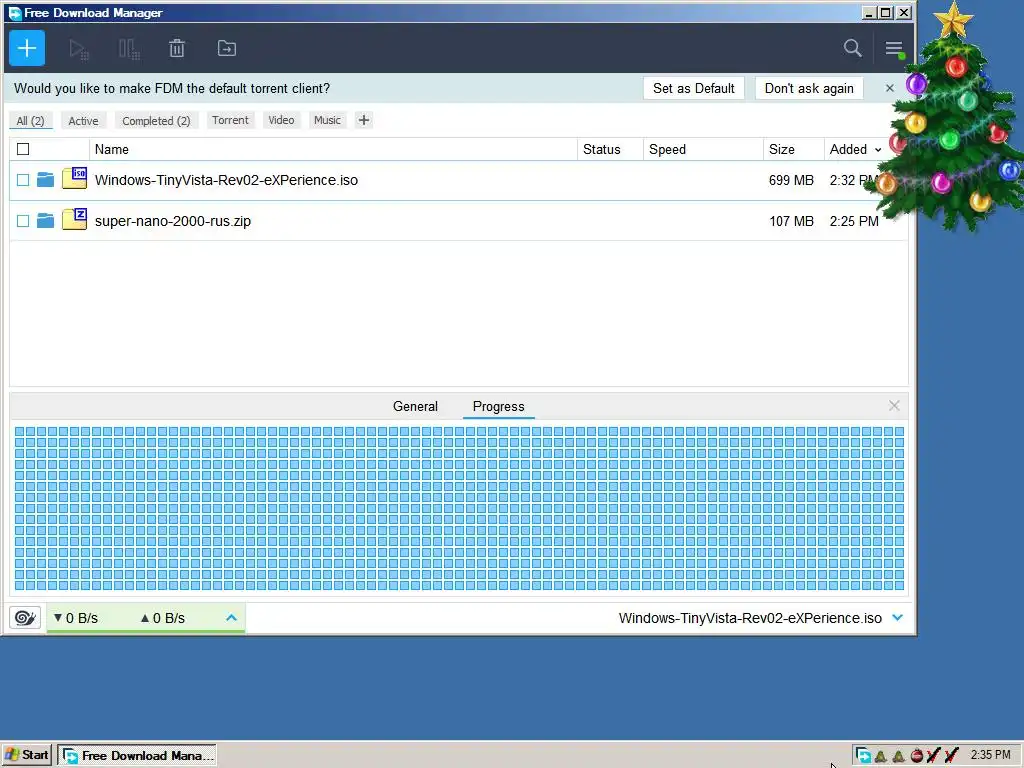The image size is (1024, 768).
Task: Click the Don't ask again button
Action: 809,88
